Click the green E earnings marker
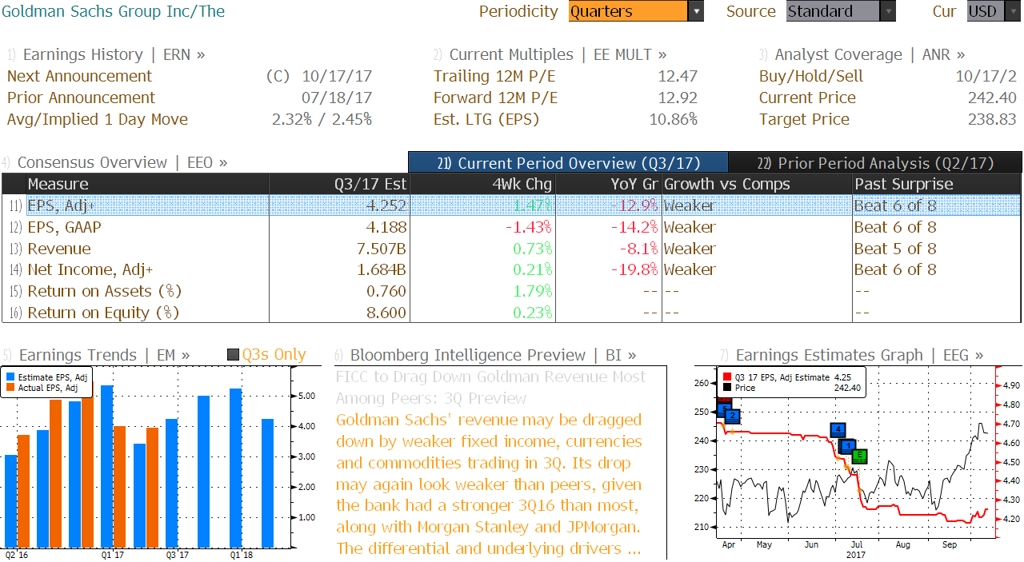 pyautogui.click(x=859, y=456)
